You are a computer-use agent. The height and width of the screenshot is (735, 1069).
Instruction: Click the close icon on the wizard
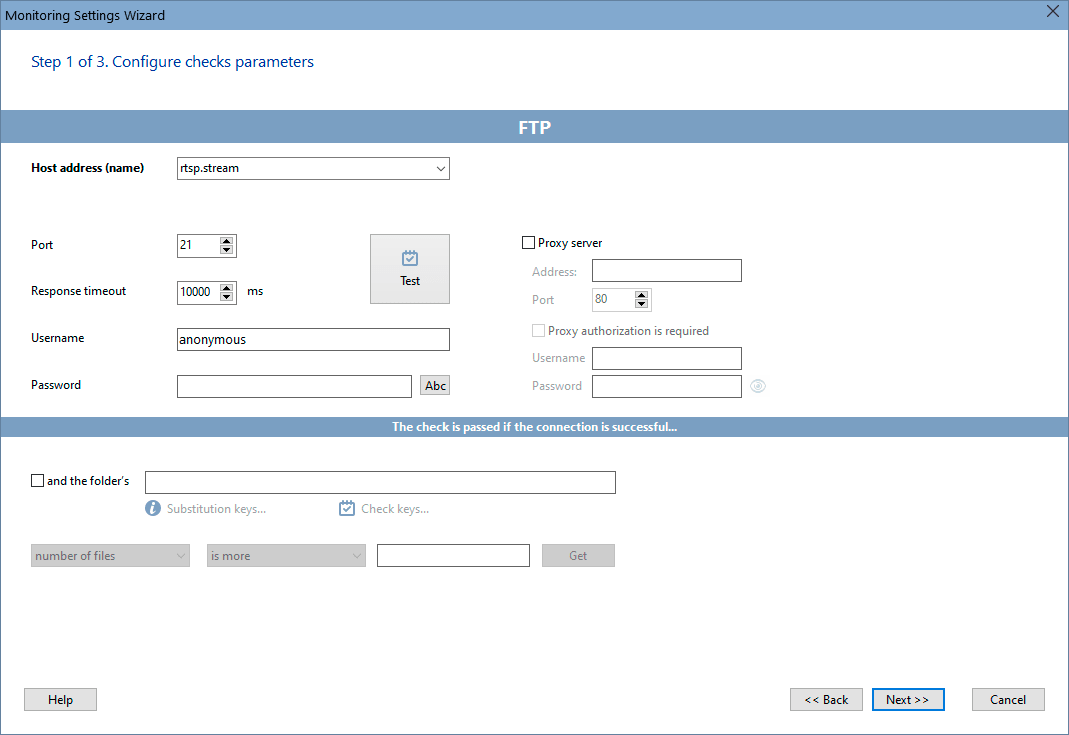click(1052, 12)
